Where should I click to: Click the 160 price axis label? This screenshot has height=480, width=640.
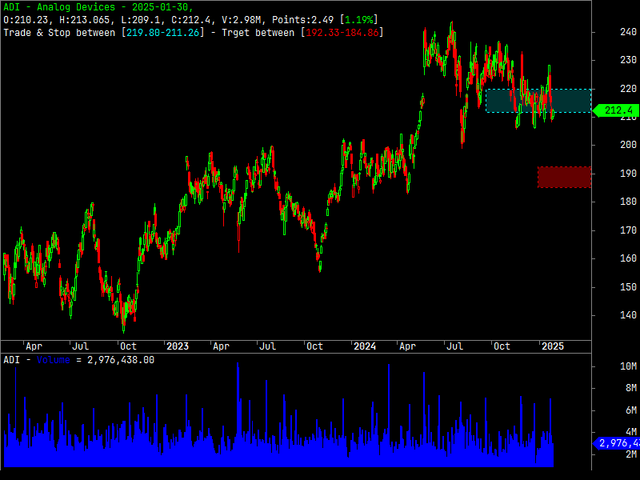click(x=628, y=258)
